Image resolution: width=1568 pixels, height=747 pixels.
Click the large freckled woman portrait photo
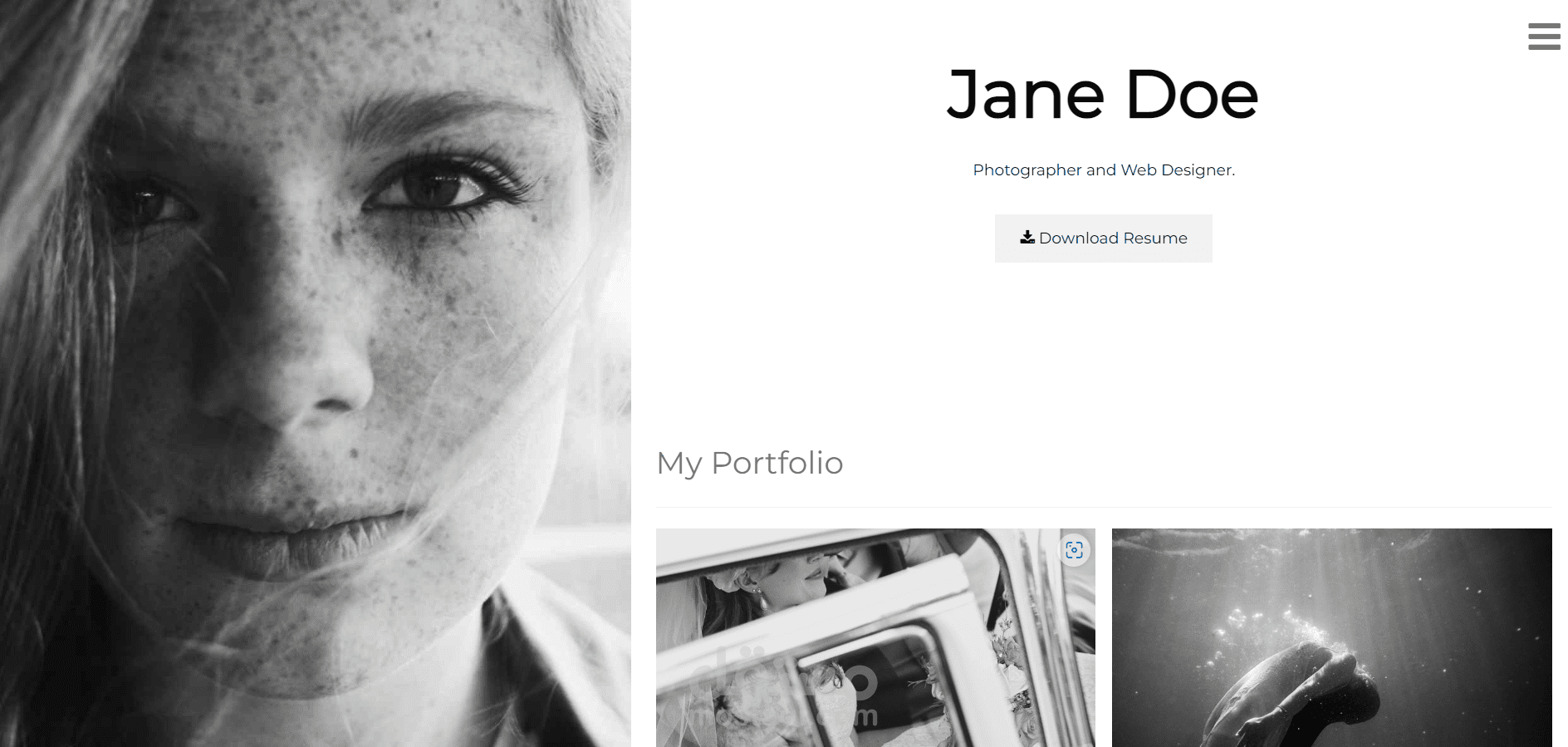[316, 373]
